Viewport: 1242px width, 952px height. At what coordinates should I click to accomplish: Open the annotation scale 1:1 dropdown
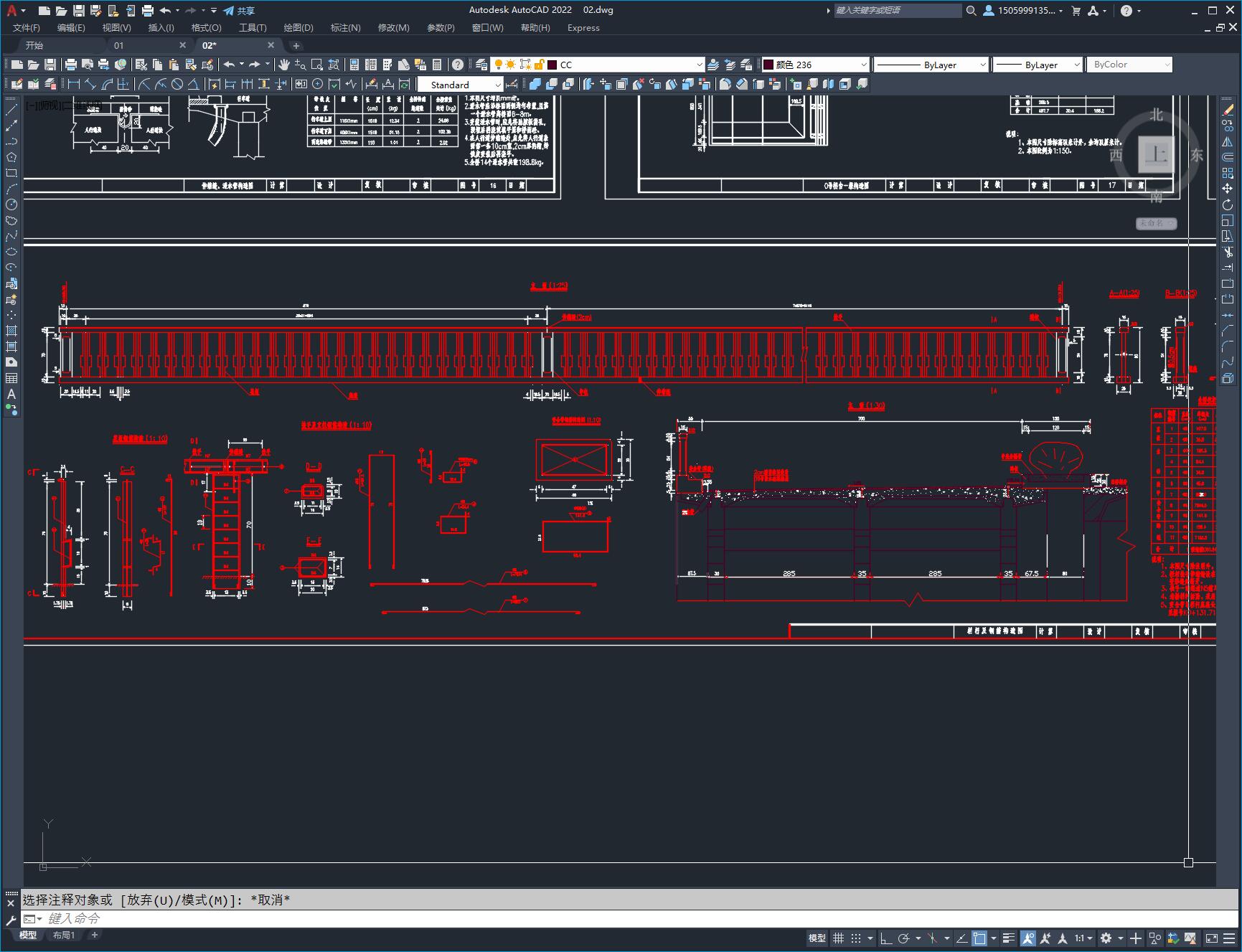[1083, 938]
